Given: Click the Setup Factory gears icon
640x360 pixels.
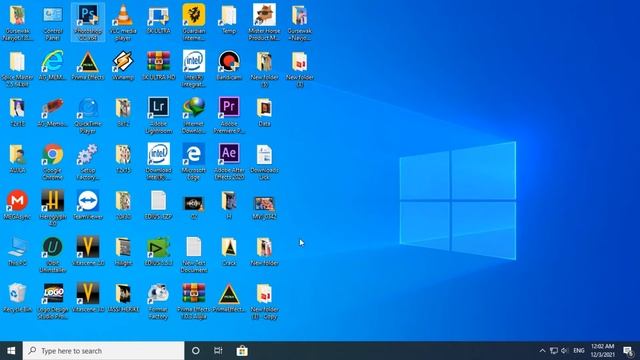Looking at the screenshot, I should [x=88, y=162].
